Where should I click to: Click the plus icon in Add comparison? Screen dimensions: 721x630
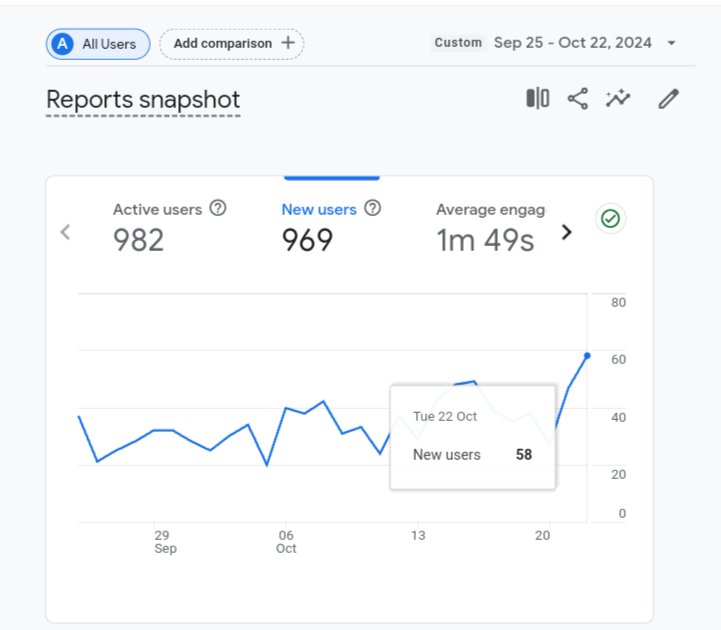click(x=288, y=43)
